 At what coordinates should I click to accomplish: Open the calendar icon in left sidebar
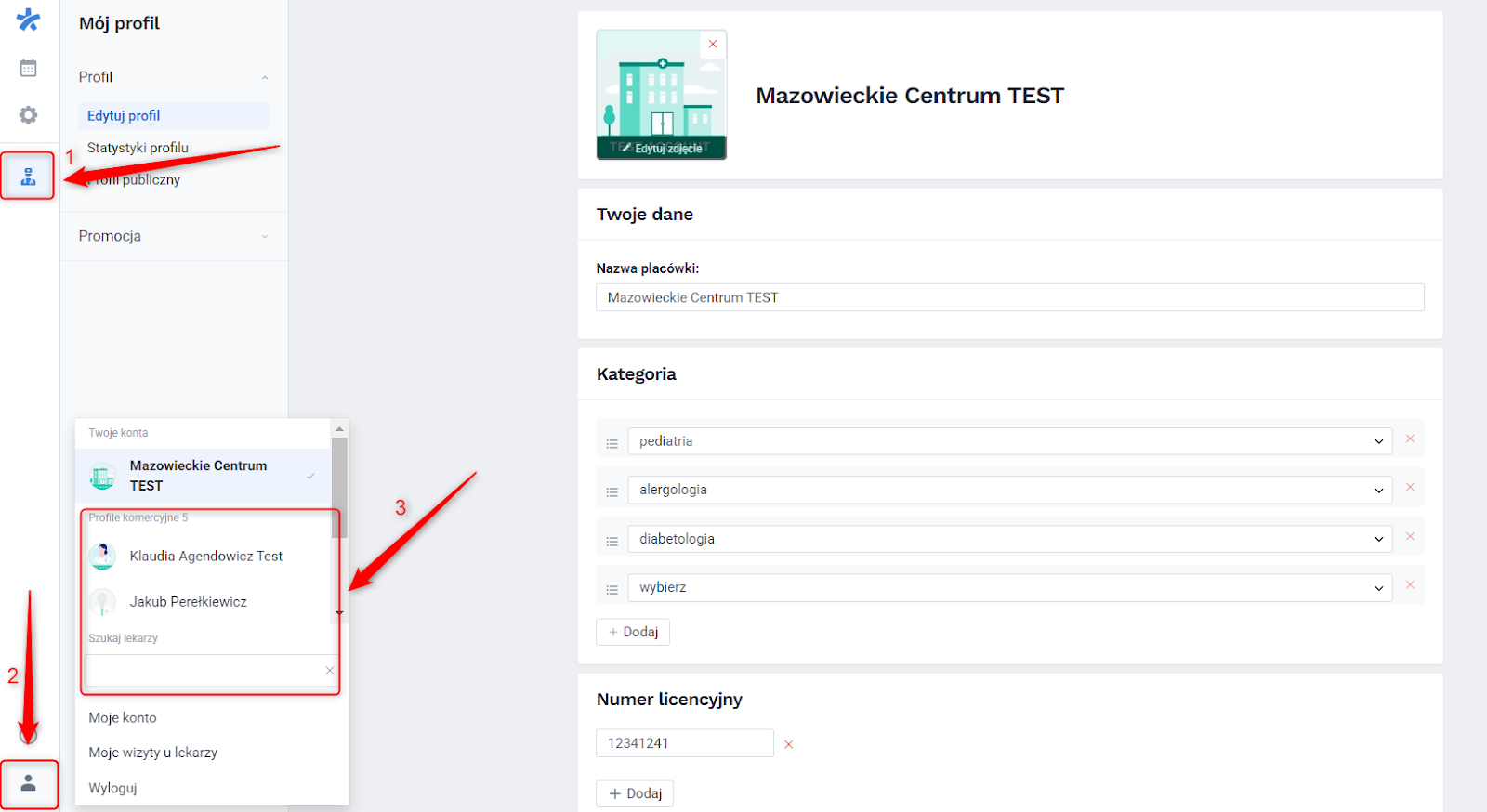tap(29, 68)
